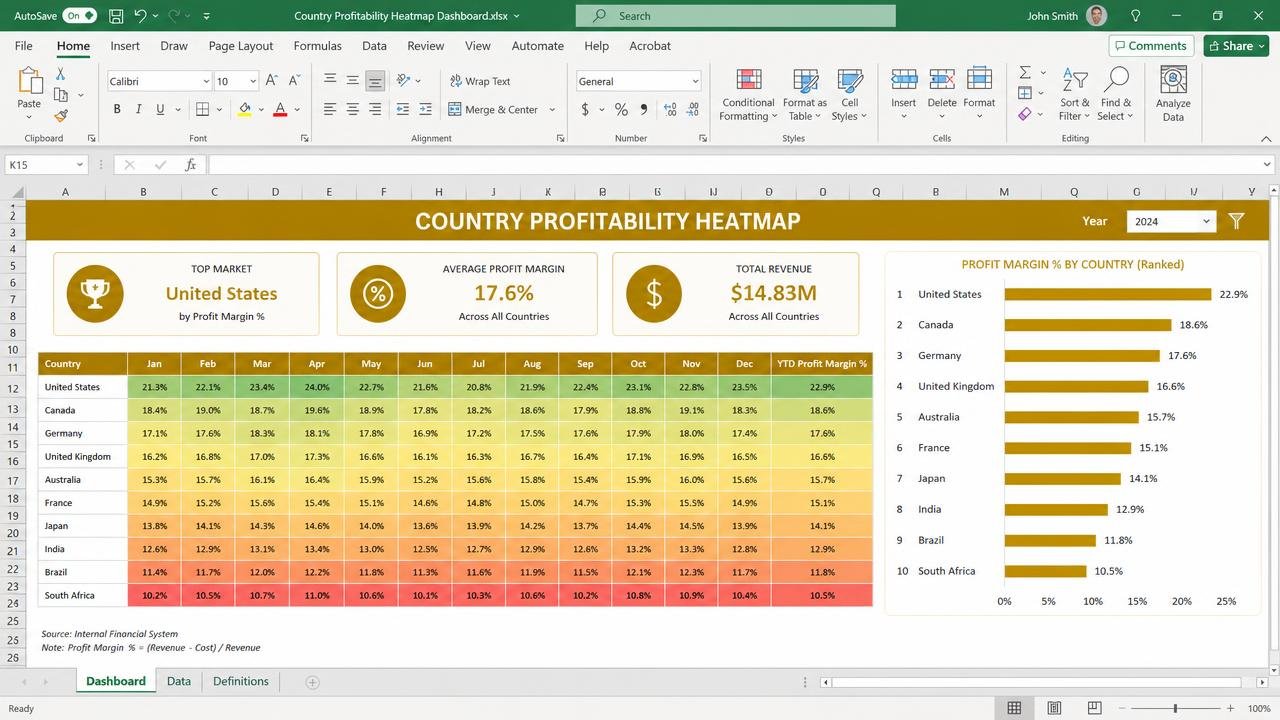Toggle Bottom Align alignment
Viewport: 1280px width, 720px height.
(375, 81)
